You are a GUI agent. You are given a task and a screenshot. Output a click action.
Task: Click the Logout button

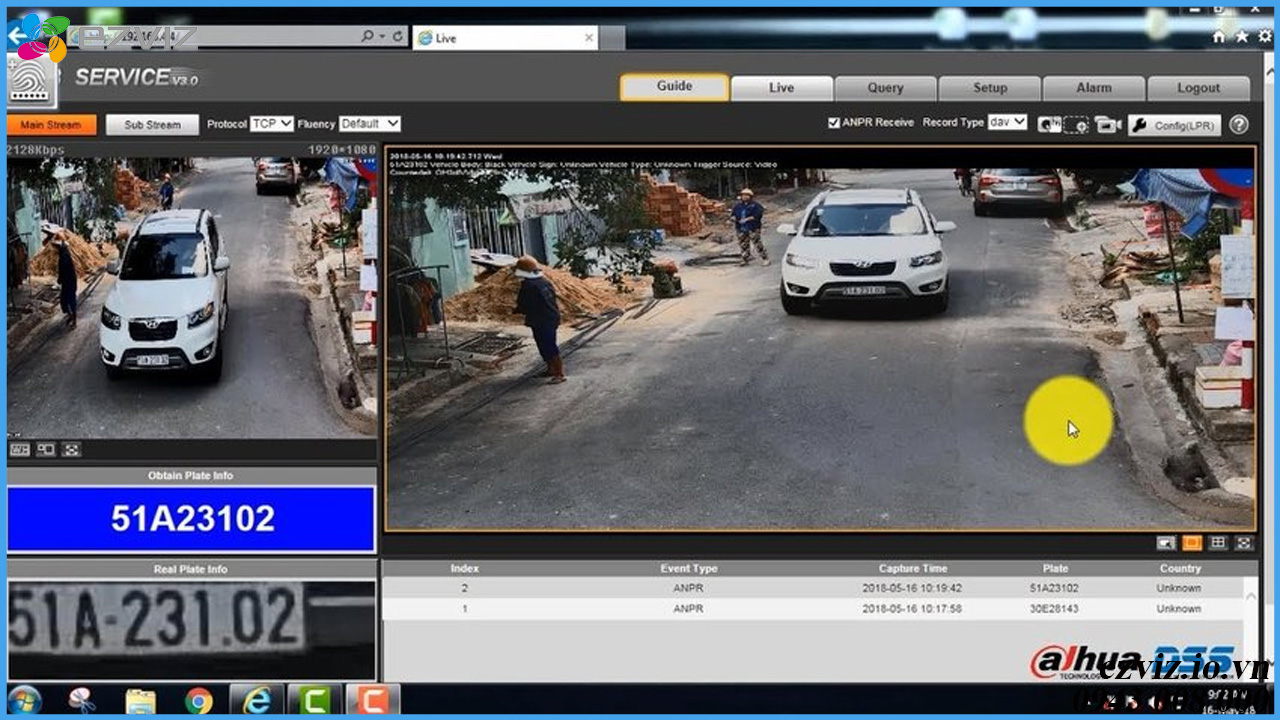coord(1198,87)
